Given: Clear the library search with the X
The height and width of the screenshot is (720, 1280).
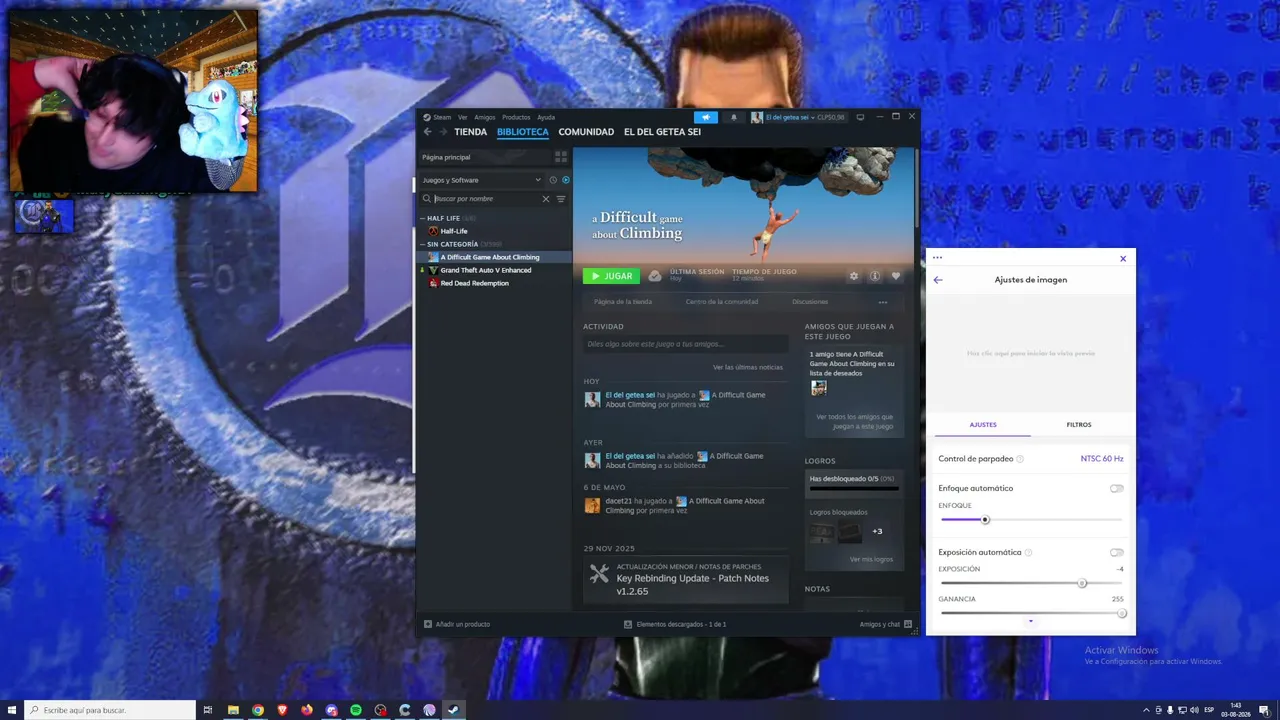Looking at the screenshot, I should 546,199.
